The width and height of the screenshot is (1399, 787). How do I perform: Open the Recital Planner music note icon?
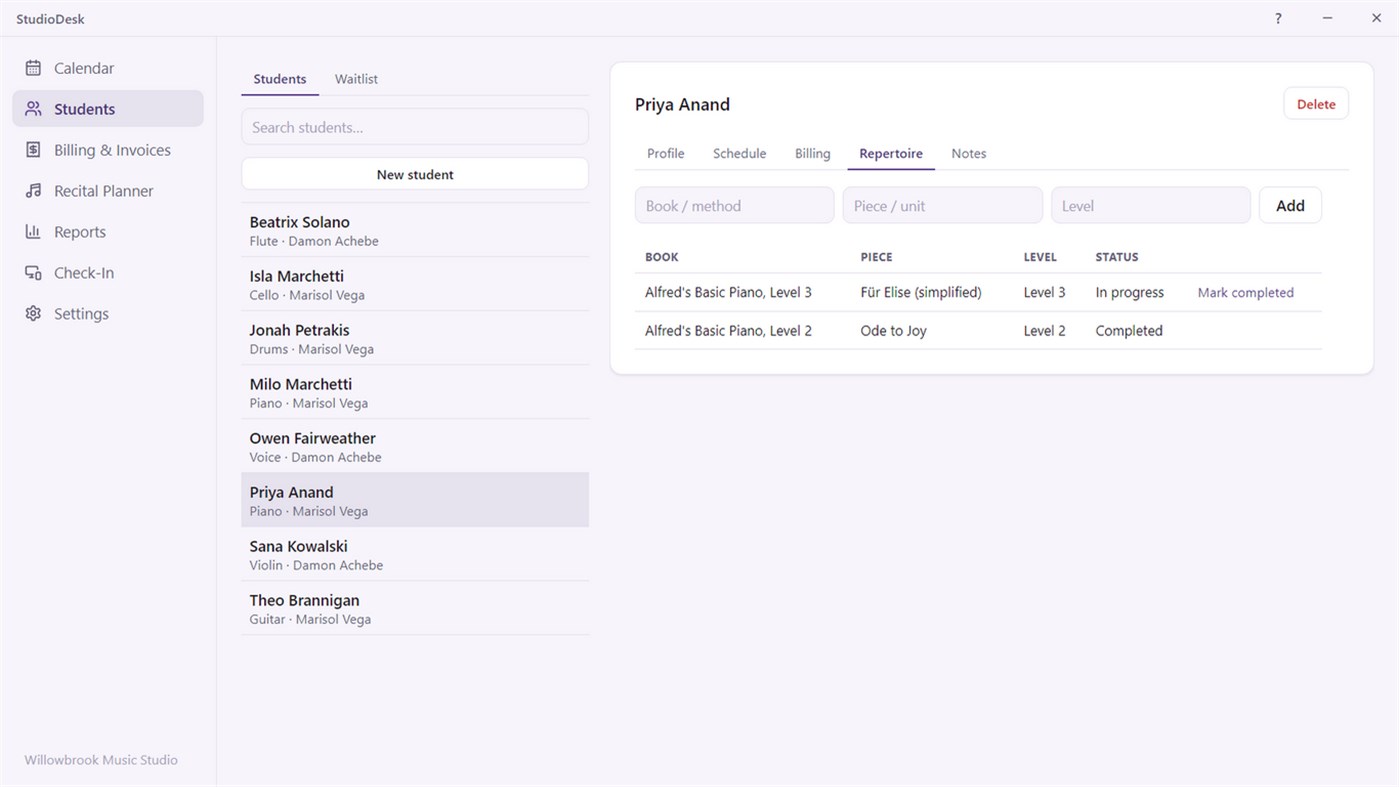point(33,191)
